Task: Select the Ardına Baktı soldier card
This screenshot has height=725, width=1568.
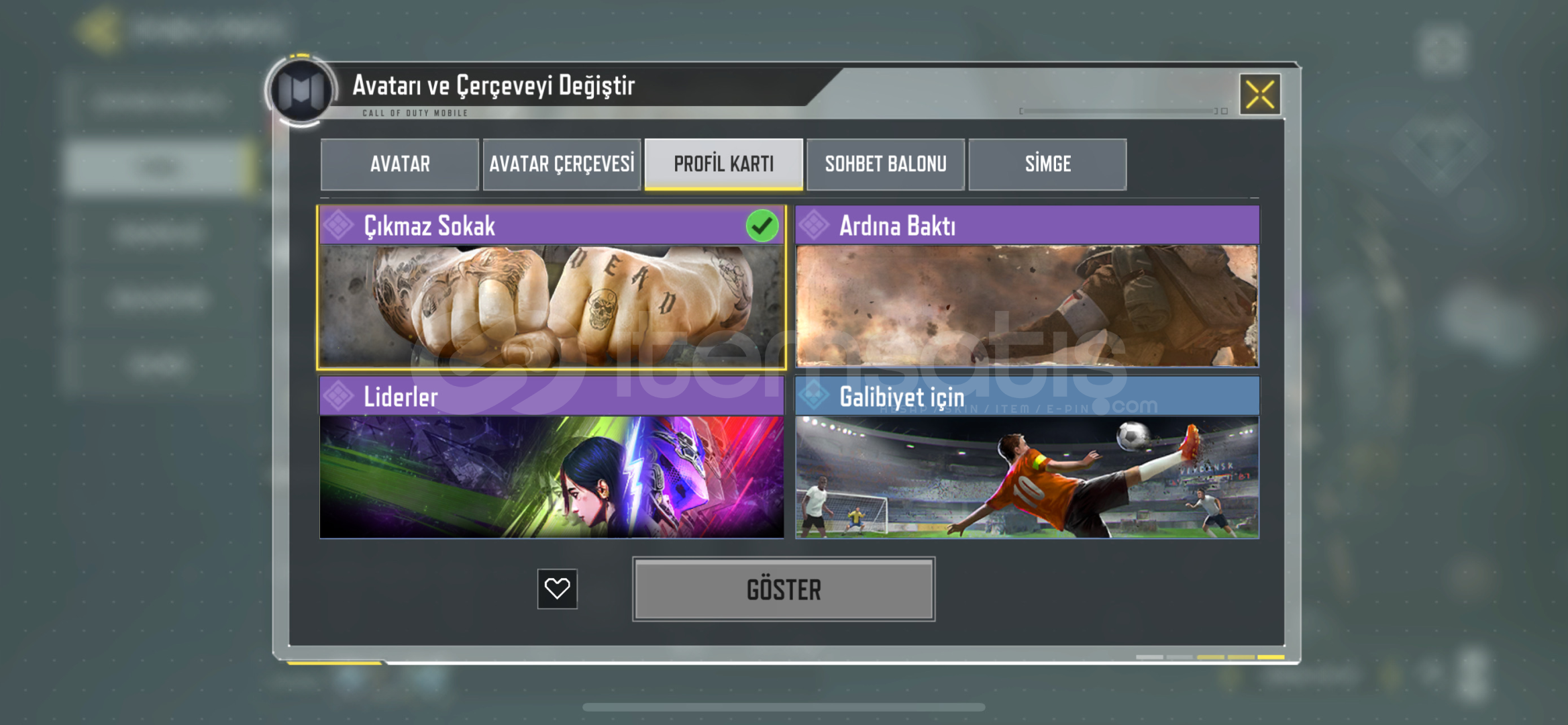Action: point(1027,287)
